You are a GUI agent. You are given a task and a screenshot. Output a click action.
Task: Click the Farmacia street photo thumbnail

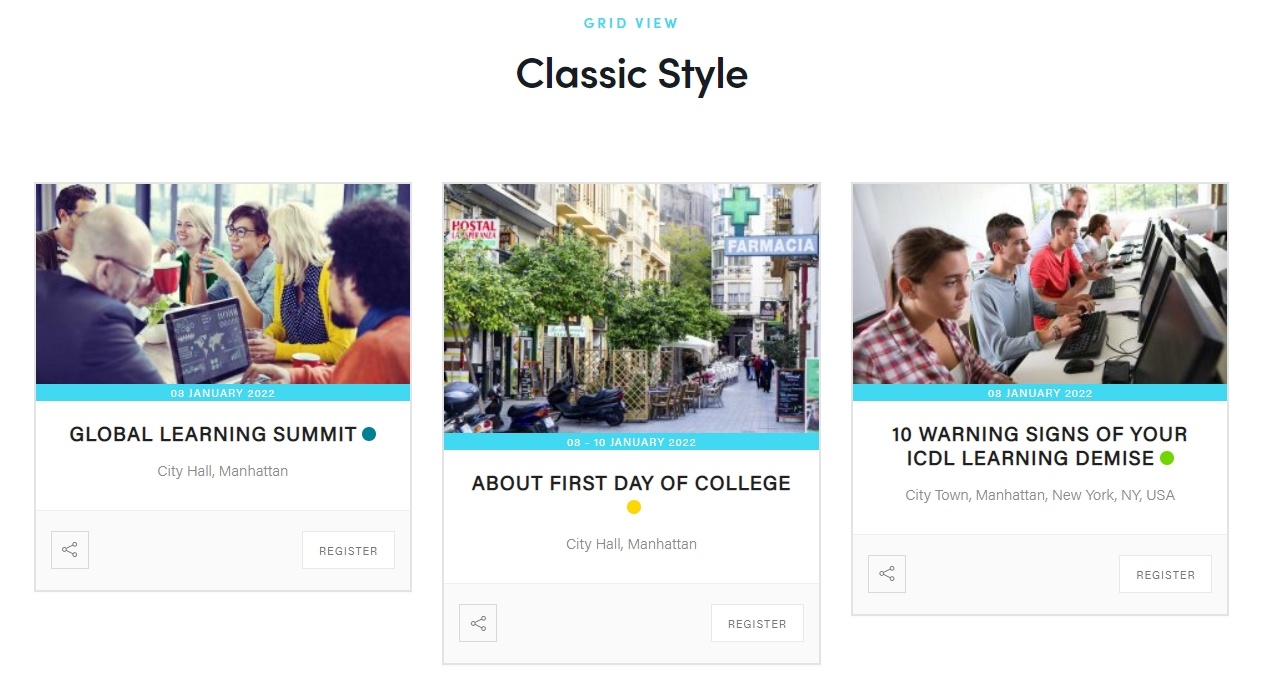[631, 308]
